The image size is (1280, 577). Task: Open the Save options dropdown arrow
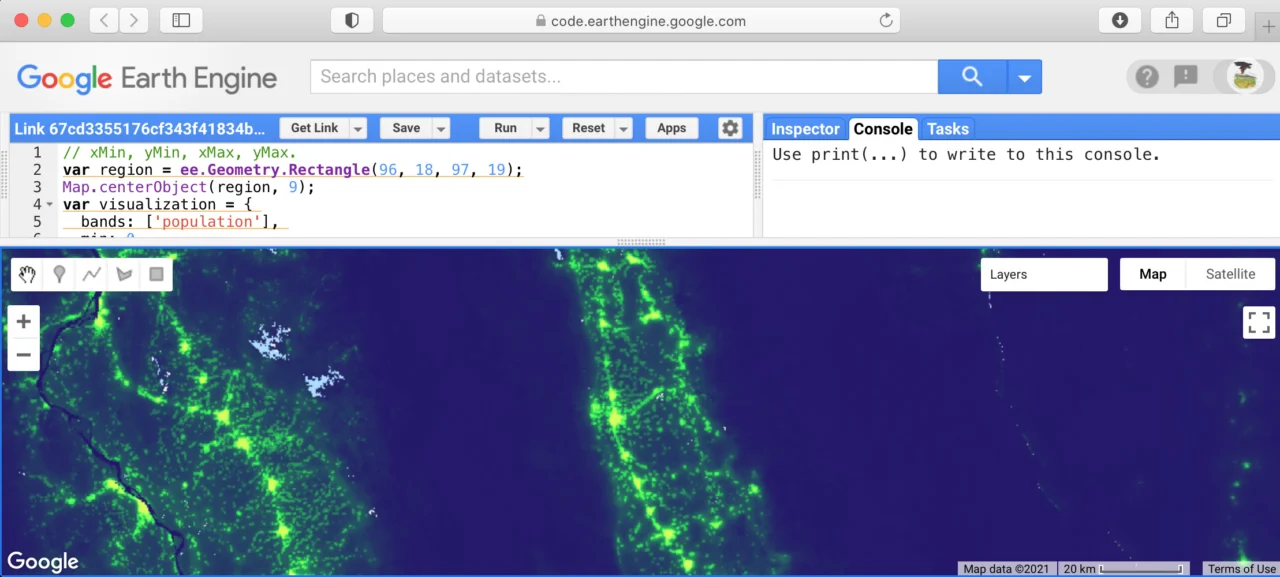click(x=441, y=129)
